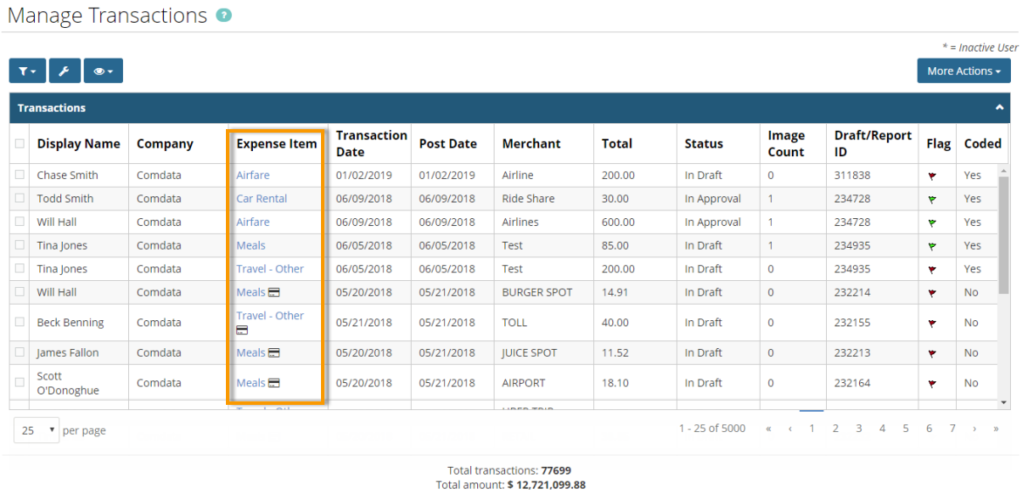Open the eye view options dropdown
This screenshot has height=493, width=1024.
tap(103, 71)
